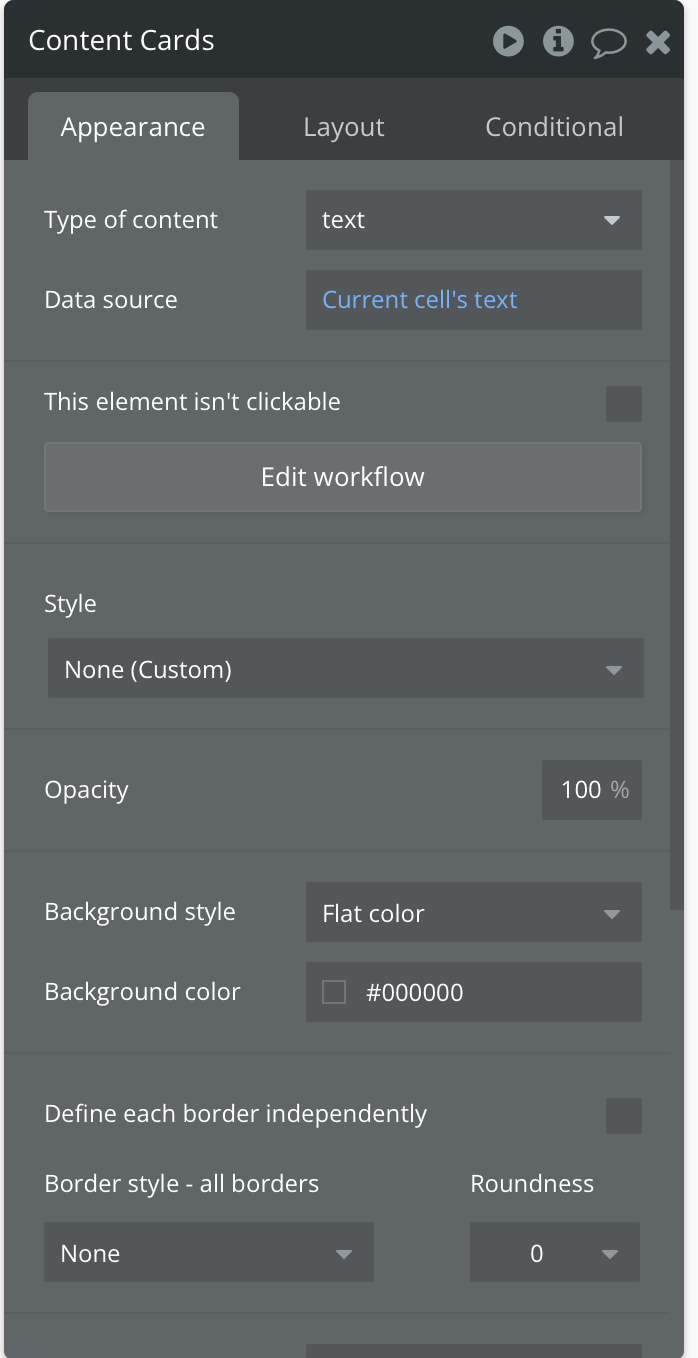Expand the Type of content dropdown
The width and height of the screenshot is (698, 1358).
(x=473, y=220)
